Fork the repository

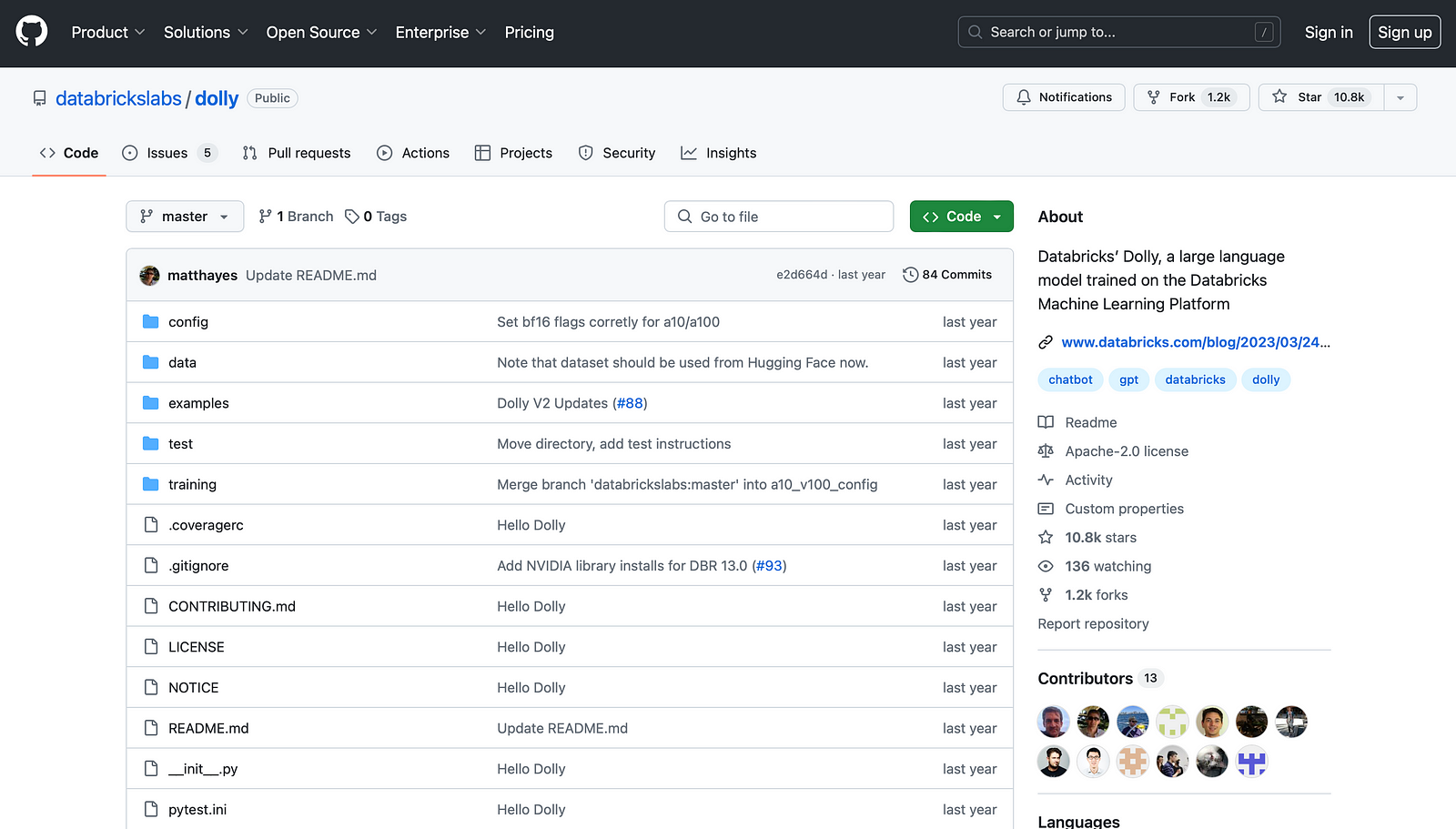[x=1190, y=97]
